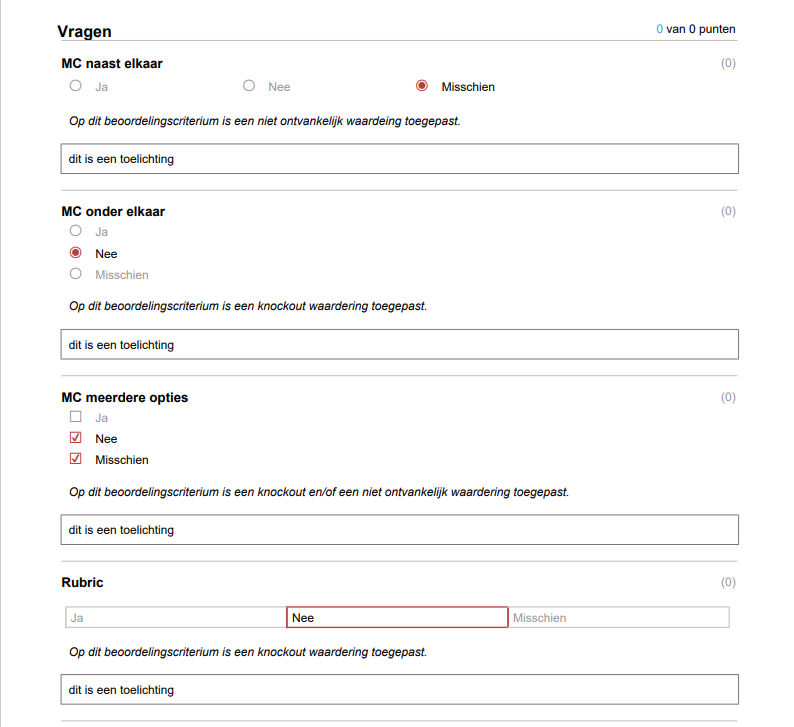
Task: Click the selected 'Nee' radio under MC onder elkaar
Action: pos(75,252)
